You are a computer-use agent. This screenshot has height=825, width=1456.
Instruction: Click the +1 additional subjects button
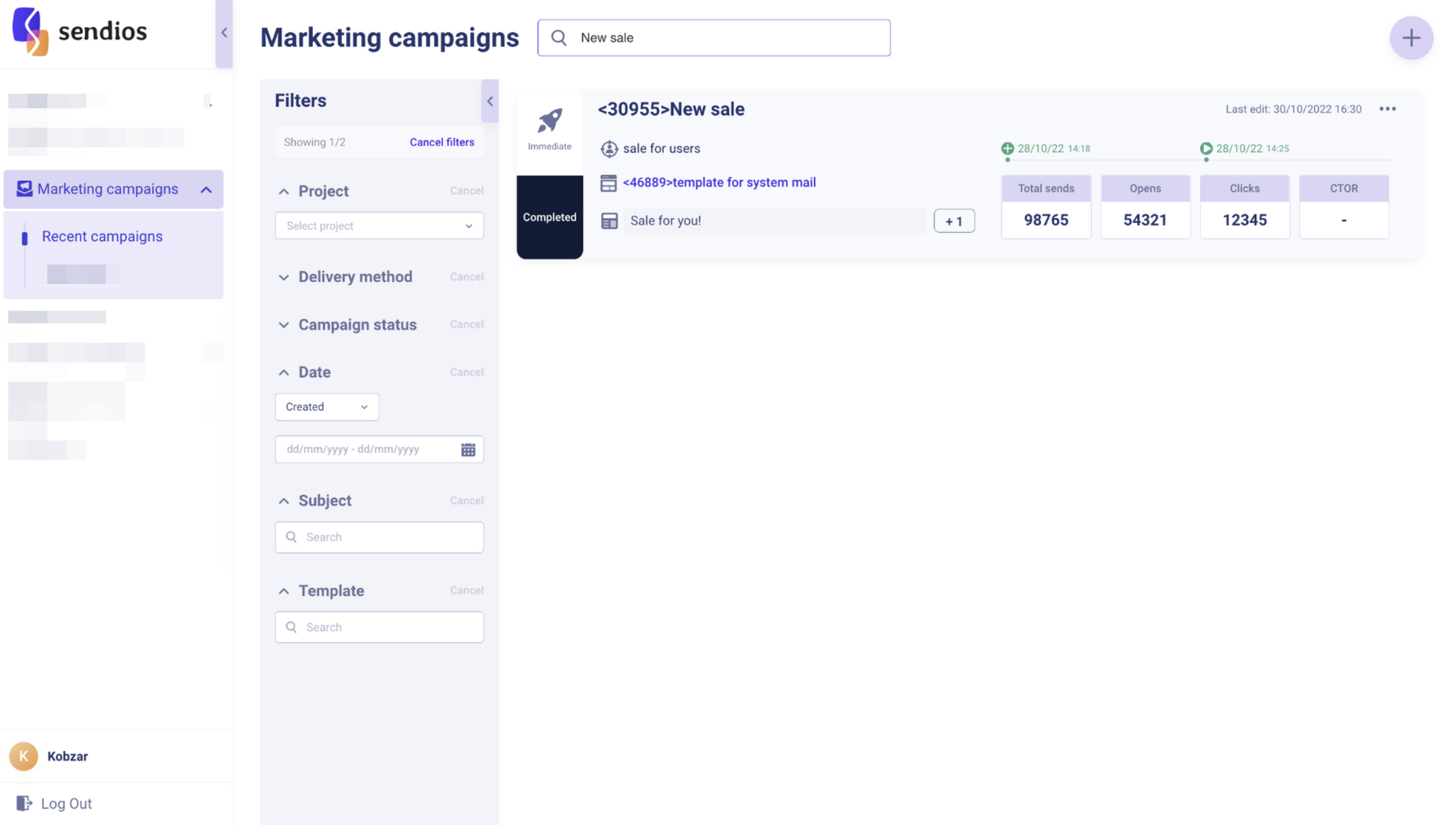pyautogui.click(x=953, y=221)
